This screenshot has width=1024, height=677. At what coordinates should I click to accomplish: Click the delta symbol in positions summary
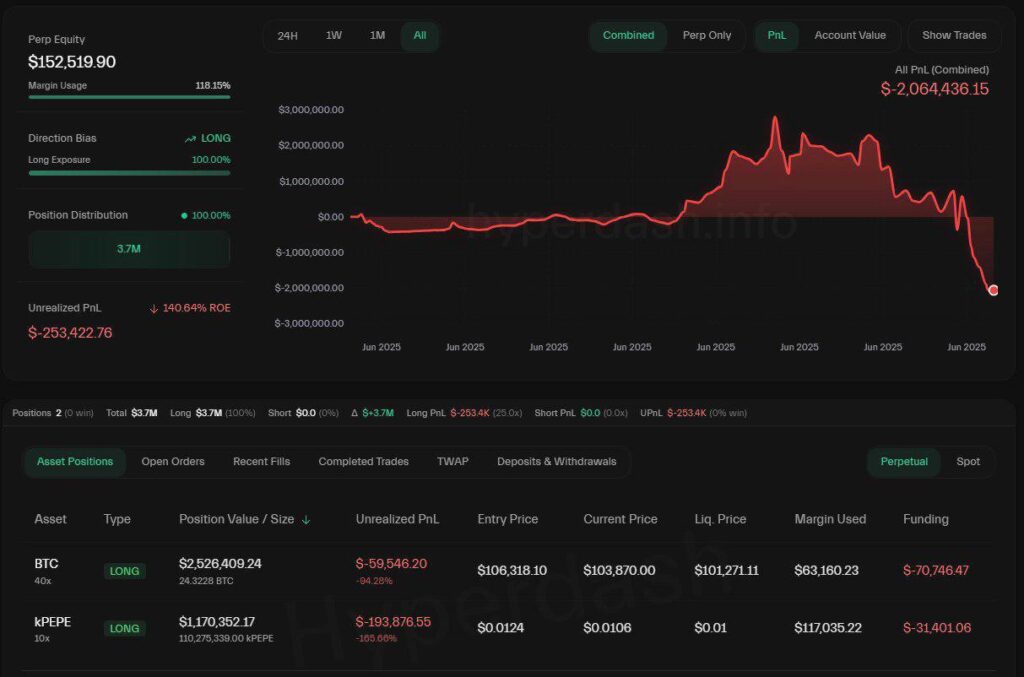pos(354,413)
